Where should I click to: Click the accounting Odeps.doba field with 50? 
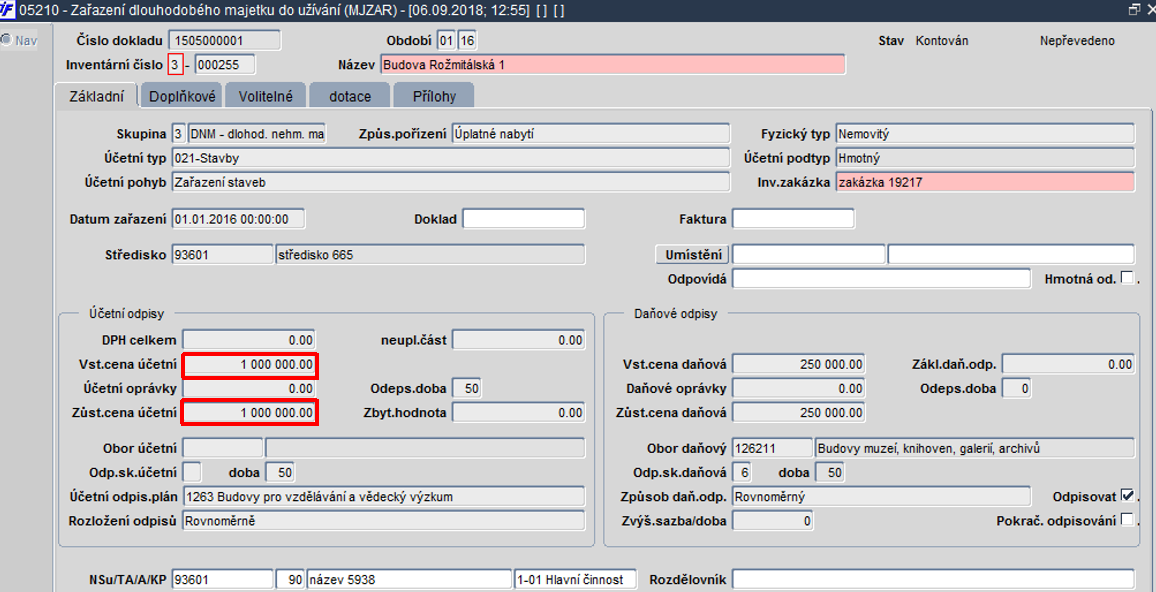click(467, 389)
